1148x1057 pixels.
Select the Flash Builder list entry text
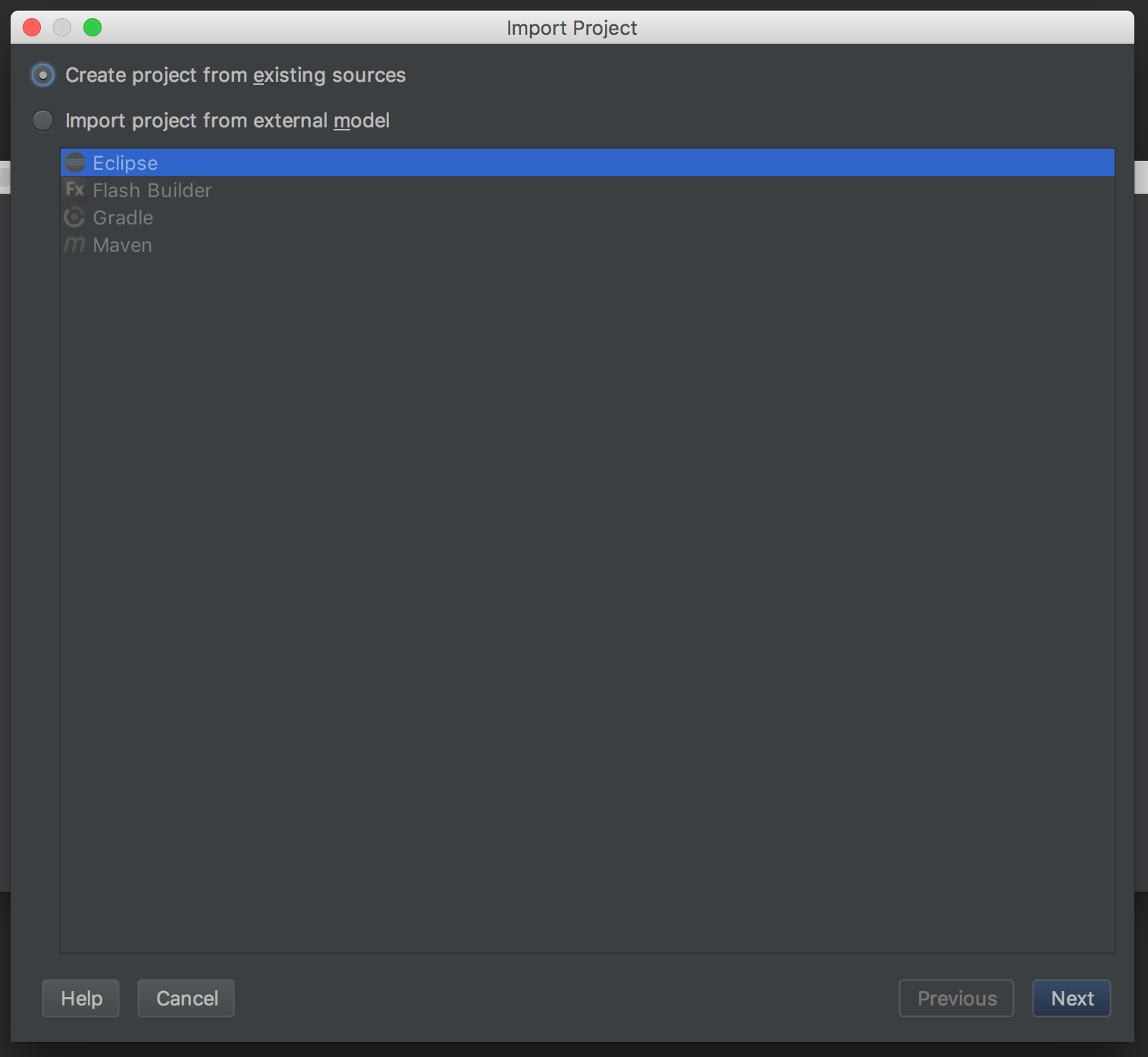pyautogui.click(x=152, y=190)
